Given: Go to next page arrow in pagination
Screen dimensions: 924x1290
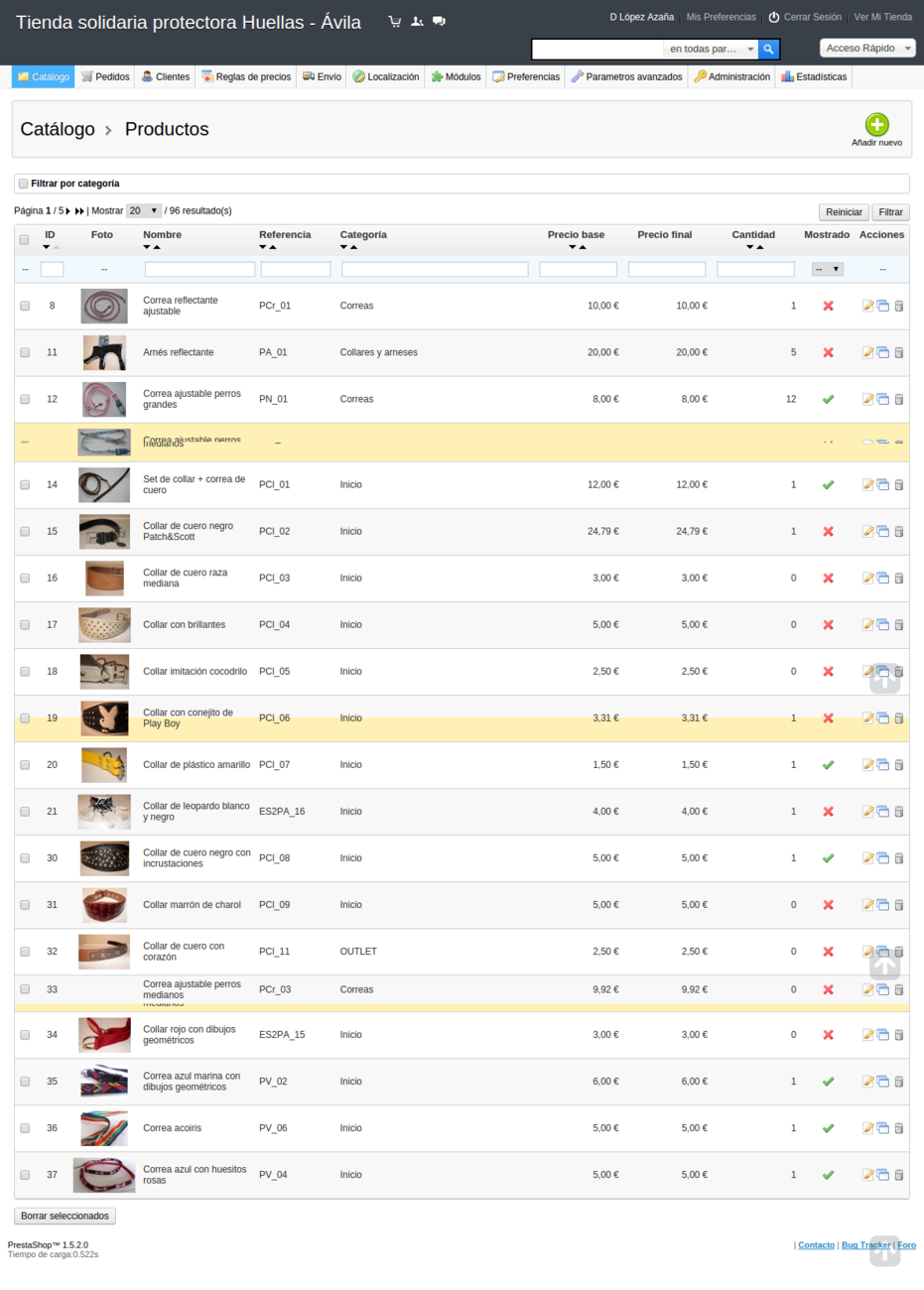Looking at the screenshot, I should tap(68, 211).
